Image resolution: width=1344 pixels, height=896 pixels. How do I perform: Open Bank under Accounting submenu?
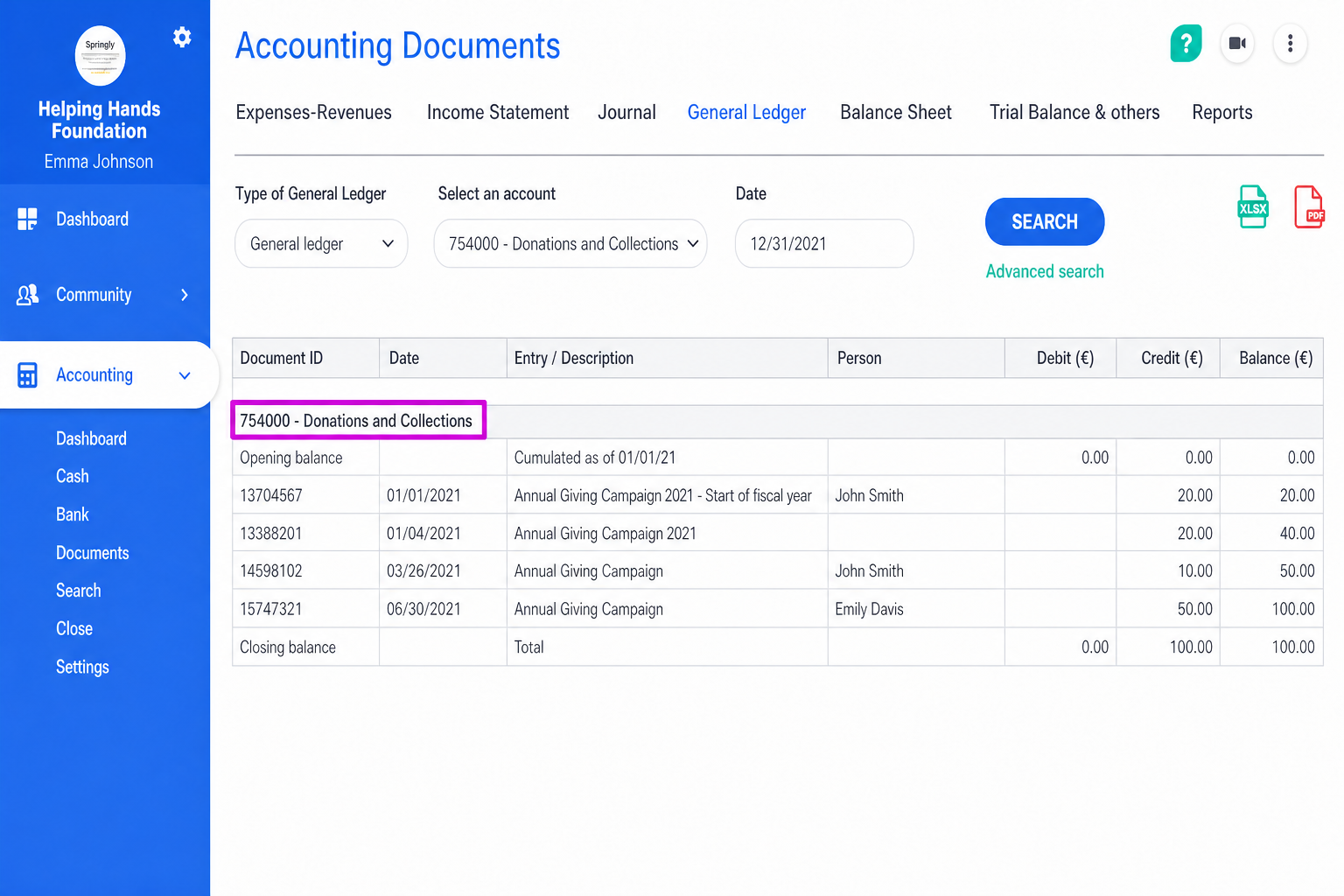[x=73, y=514]
